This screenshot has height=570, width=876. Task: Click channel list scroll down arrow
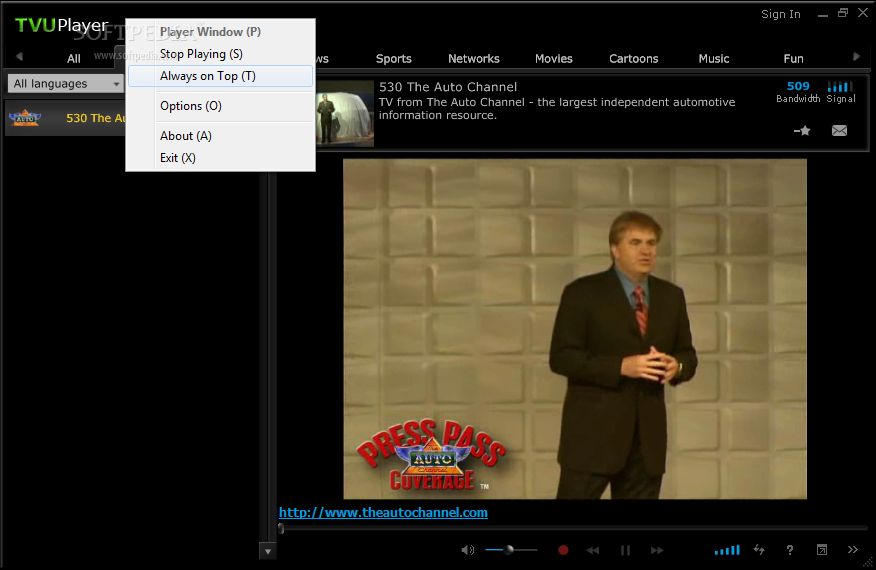pos(268,552)
